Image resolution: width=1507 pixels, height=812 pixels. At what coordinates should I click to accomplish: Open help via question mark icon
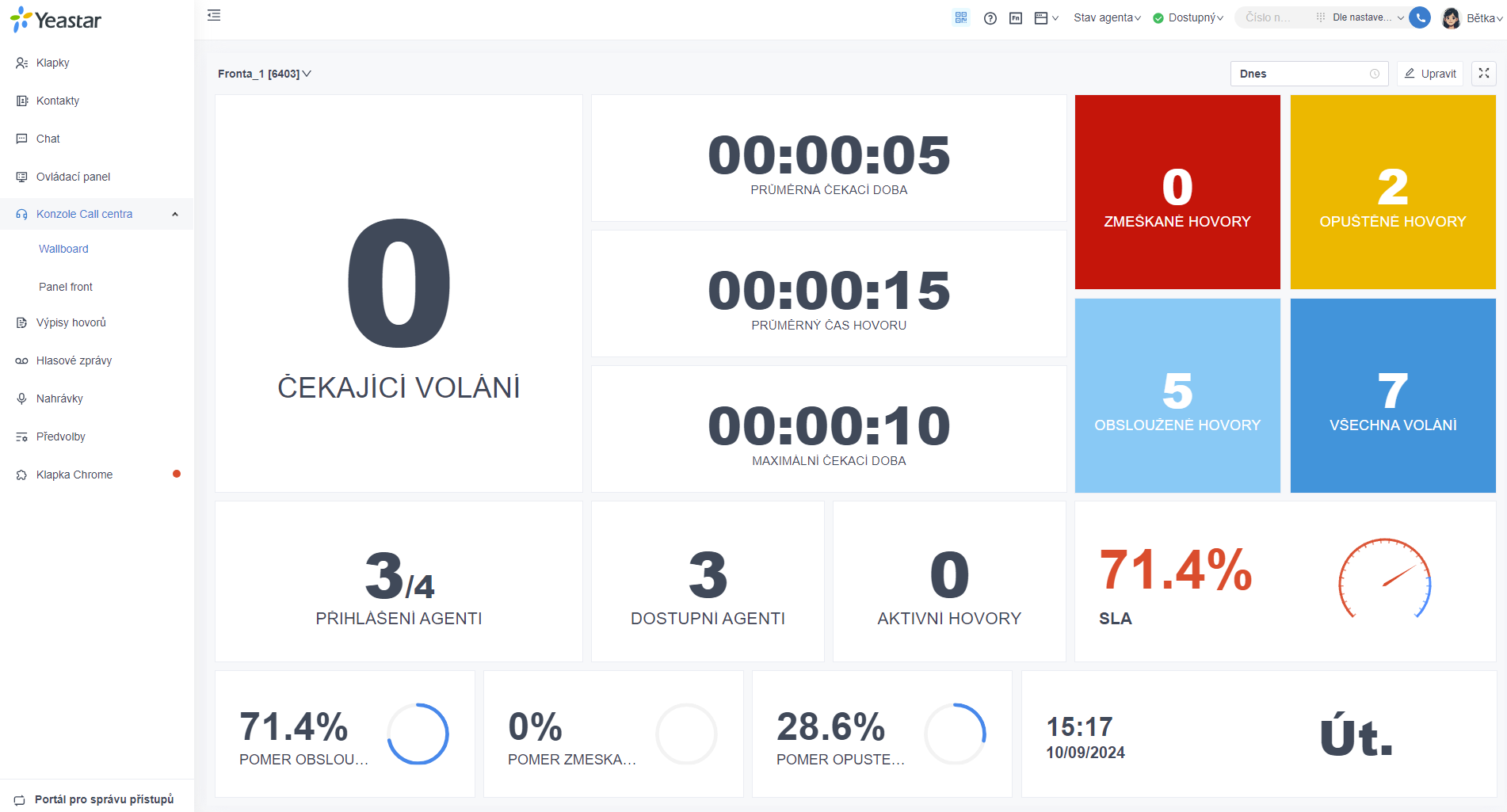click(x=990, y=18)
